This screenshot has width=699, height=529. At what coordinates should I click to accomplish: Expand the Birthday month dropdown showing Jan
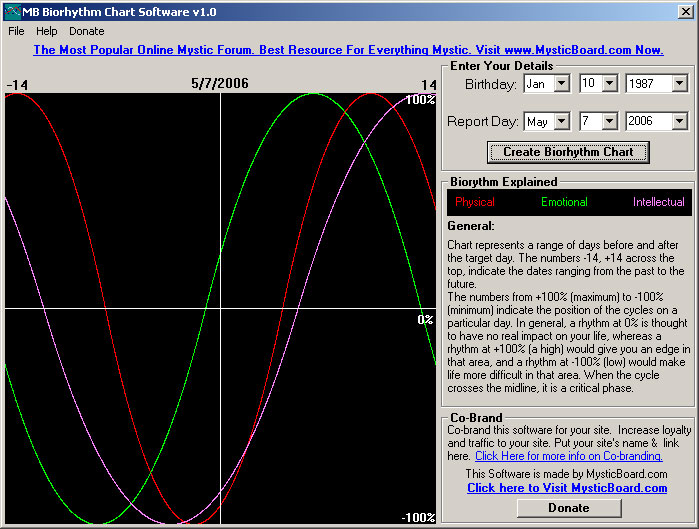coord(562,83)
